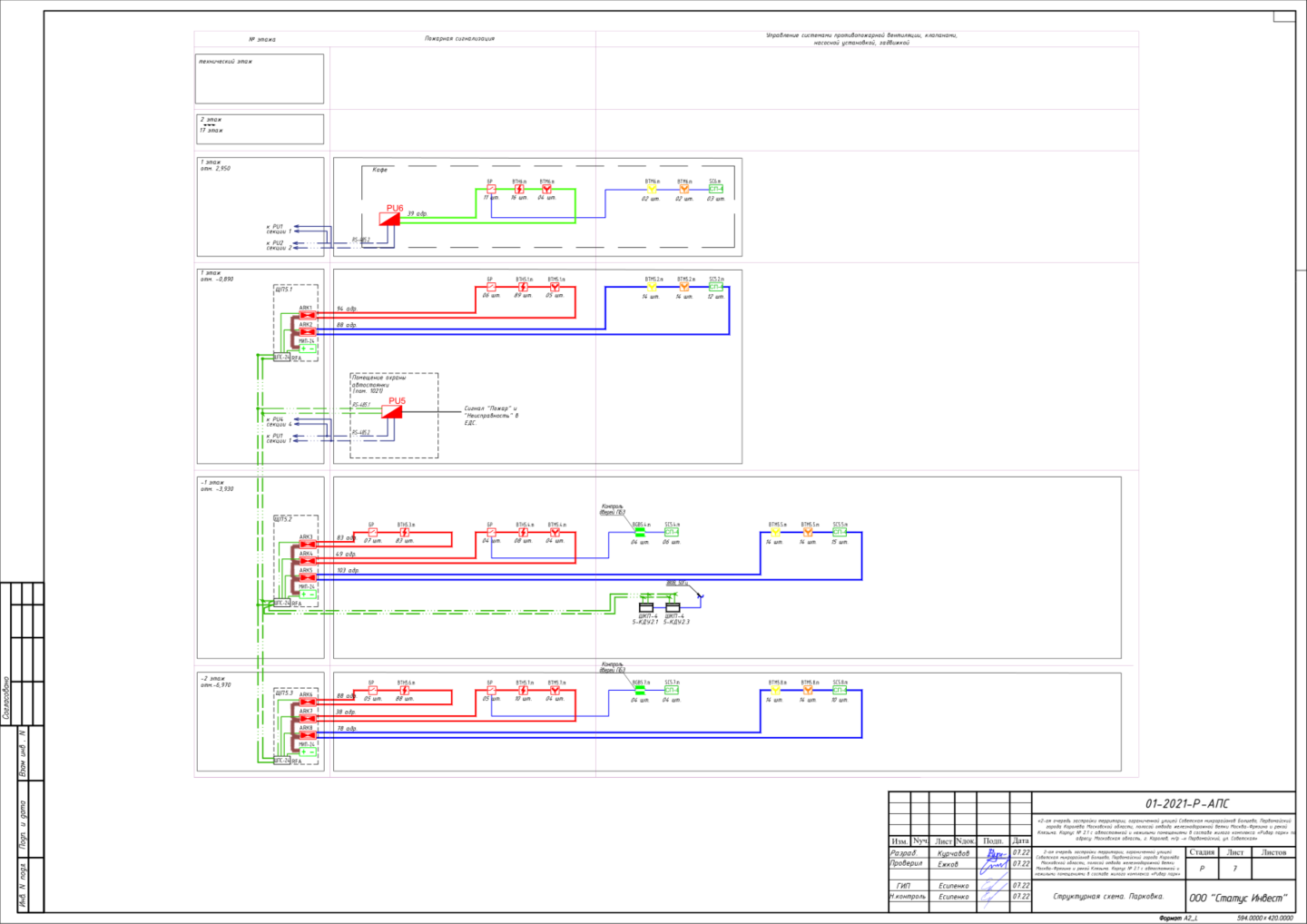Click the "технический этаж" floor label cell
1307x924 pixels.
pyautogui.click(x=260, y=79)
